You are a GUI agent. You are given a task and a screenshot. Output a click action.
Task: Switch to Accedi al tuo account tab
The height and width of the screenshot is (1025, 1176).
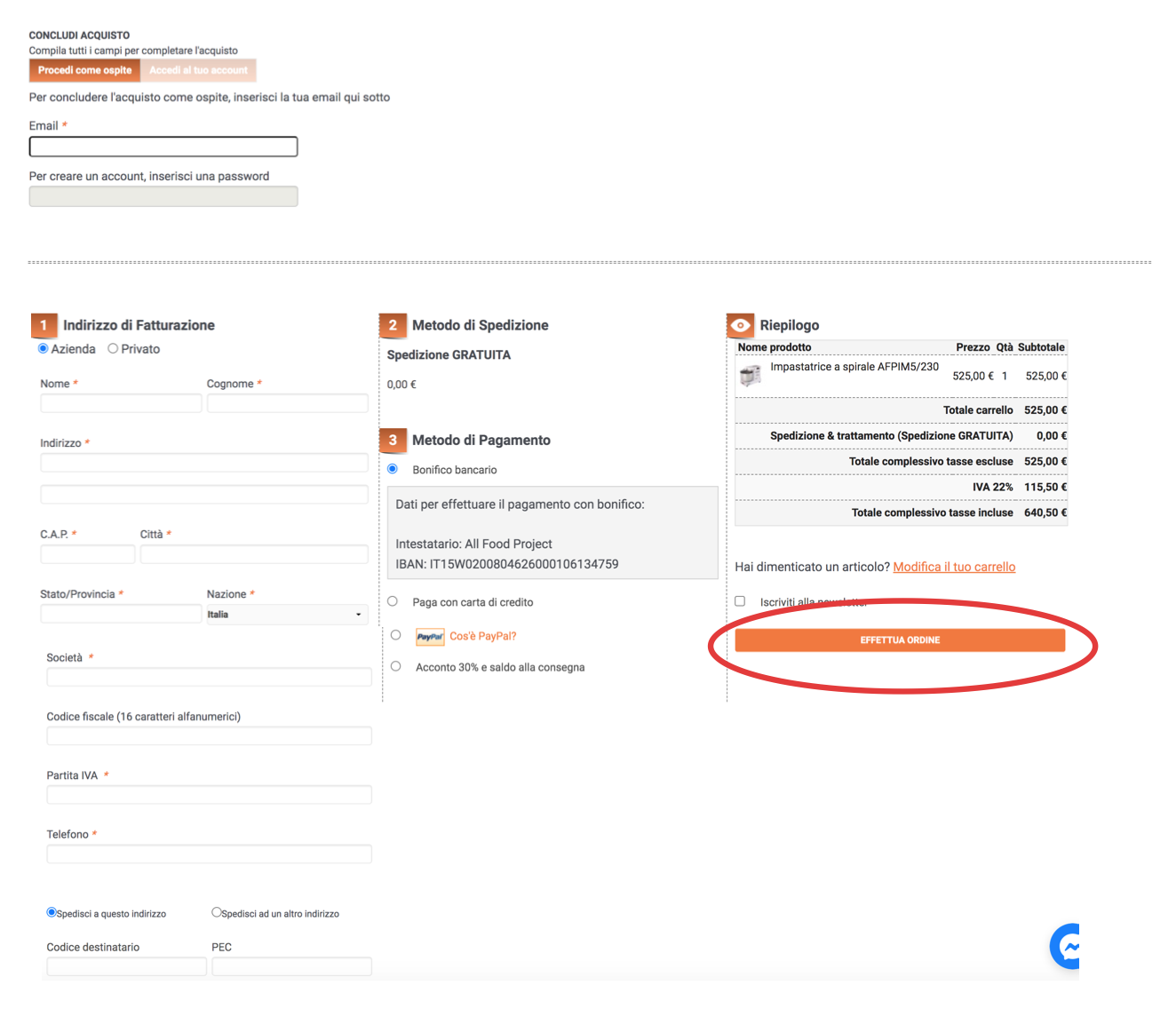[x=198, y=70]
